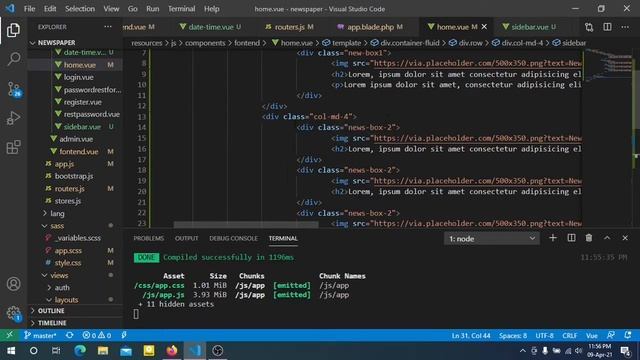The width and height of the screenshot is (640, 360).
Task: Open the Help menu
Action: (x=211, y=9)
